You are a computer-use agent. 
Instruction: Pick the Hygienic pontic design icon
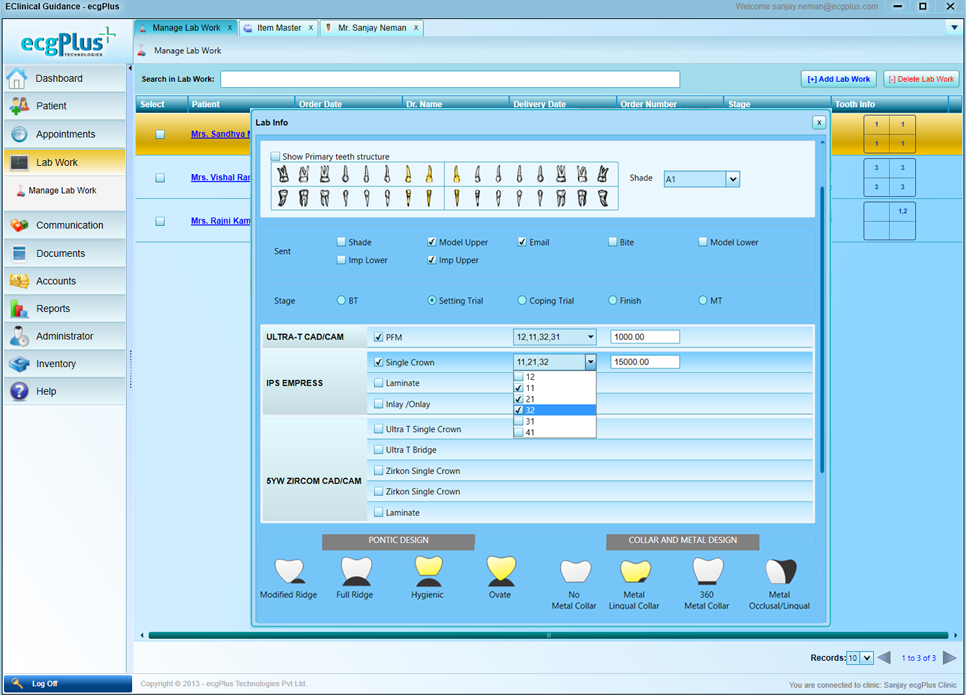pos(428,572)
